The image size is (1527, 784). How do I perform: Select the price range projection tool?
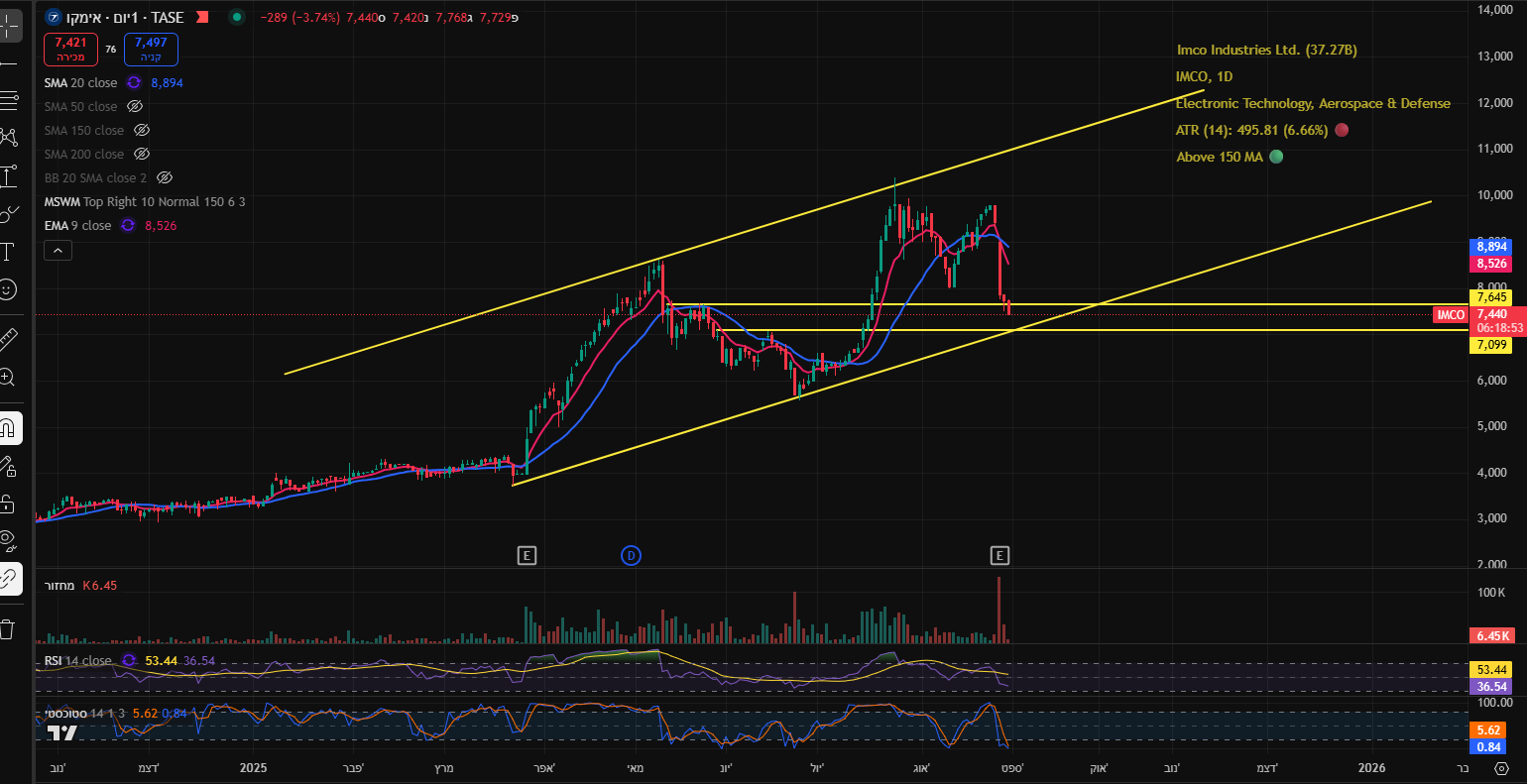8,175
